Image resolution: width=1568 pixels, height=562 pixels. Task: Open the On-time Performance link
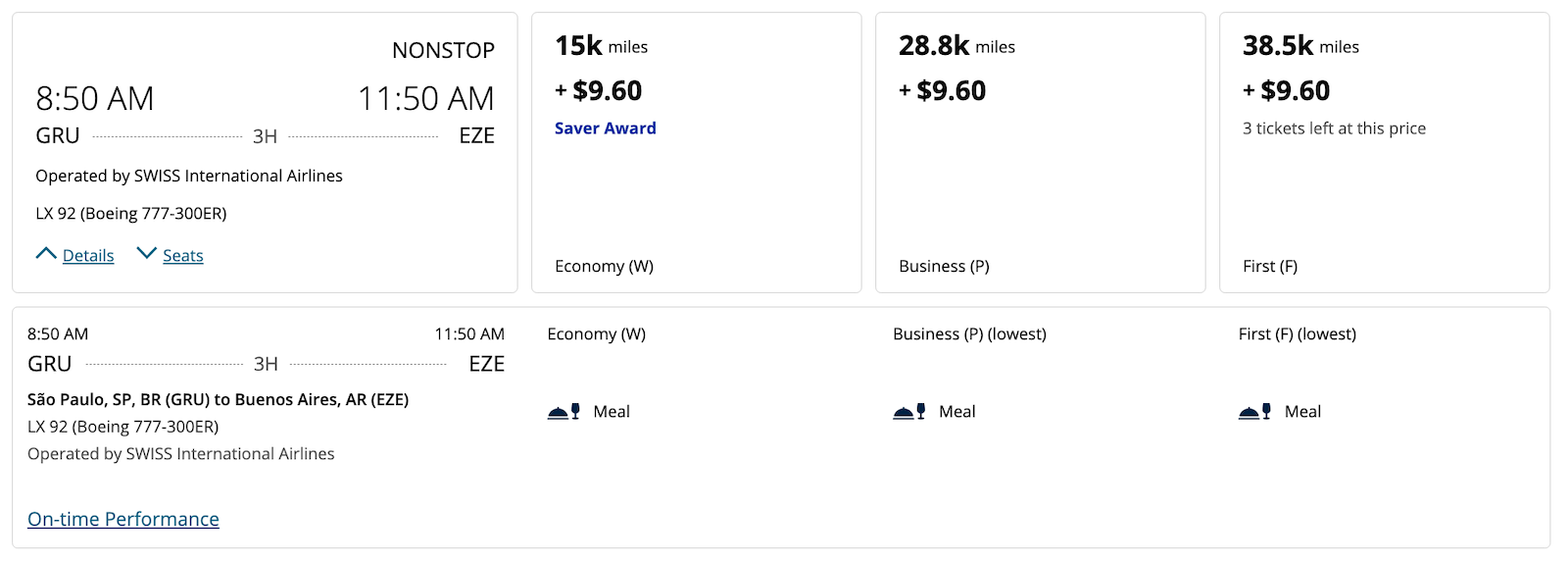(123, 519)
